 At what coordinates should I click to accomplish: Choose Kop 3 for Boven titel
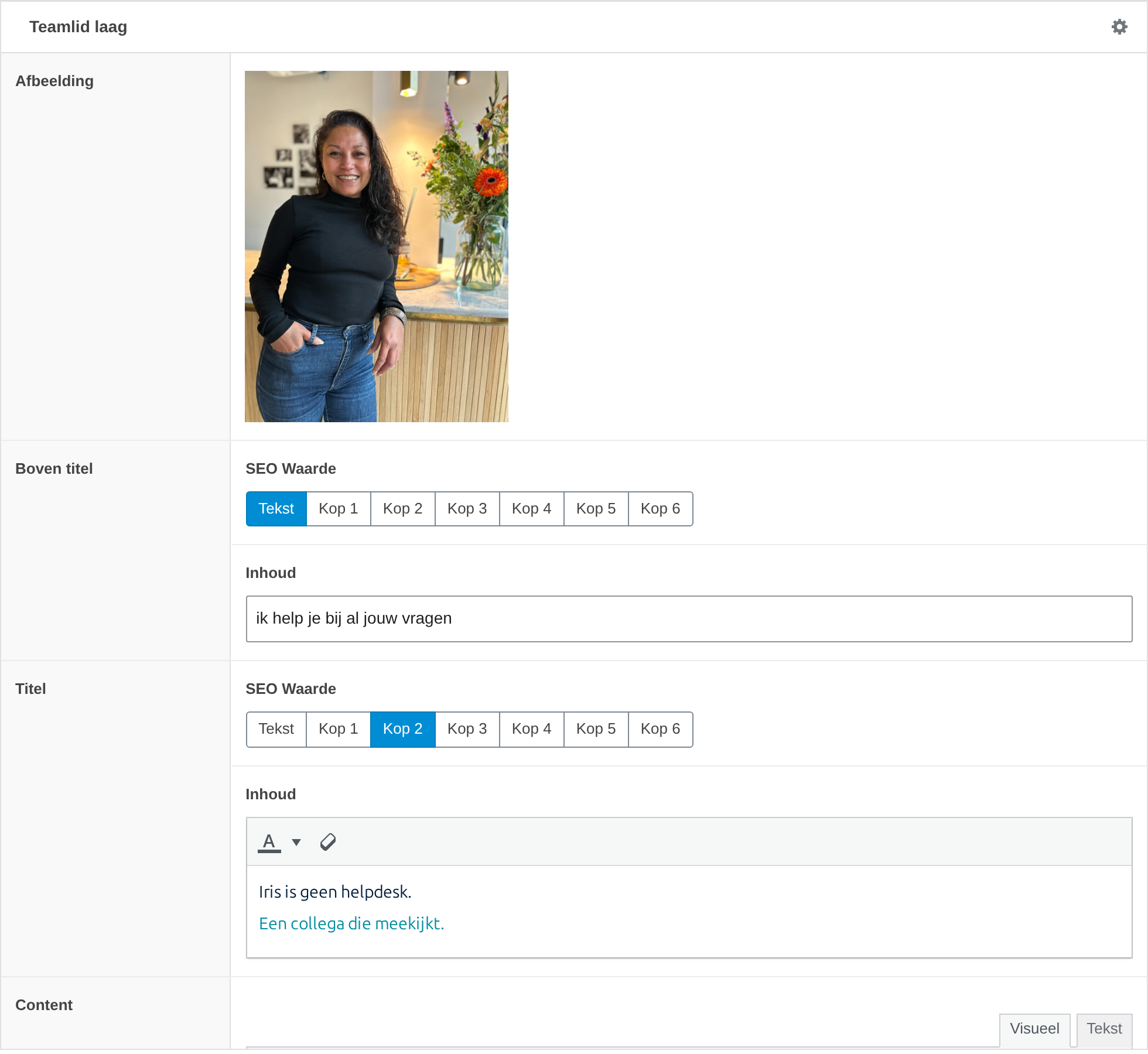pos(467,509)
